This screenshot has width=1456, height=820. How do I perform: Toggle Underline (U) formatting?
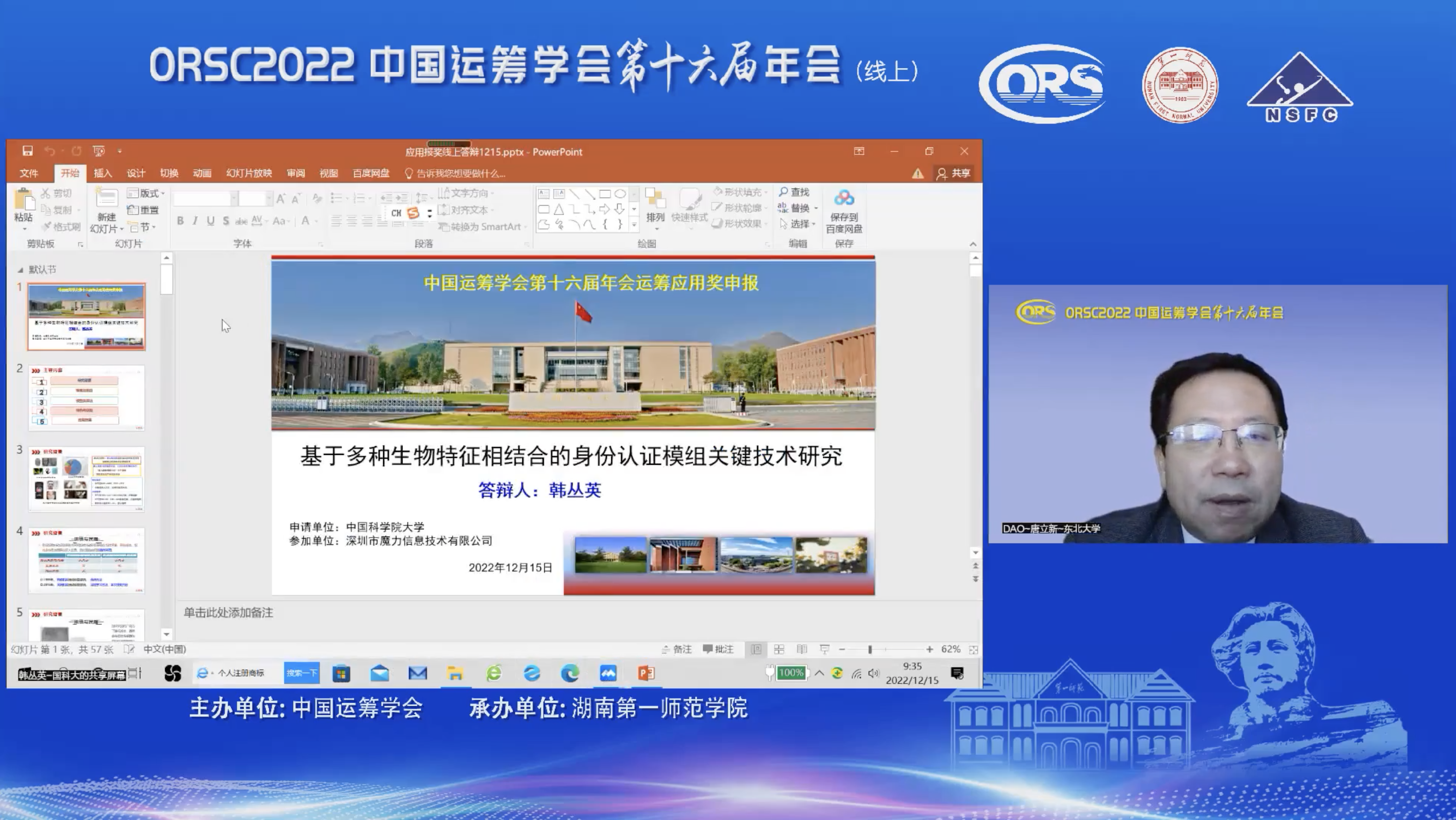(x=210, y=221)
